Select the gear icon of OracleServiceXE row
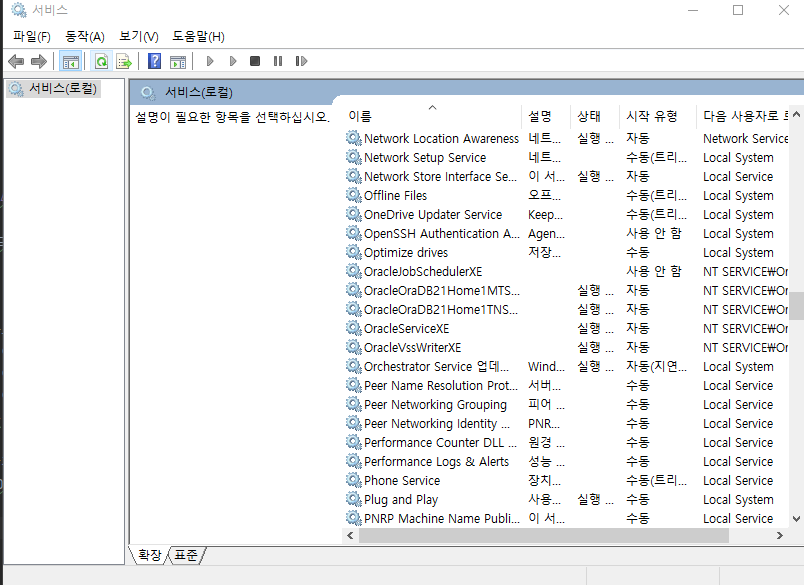The height and width of the screenshot is (585, 804). coord(353,328)
